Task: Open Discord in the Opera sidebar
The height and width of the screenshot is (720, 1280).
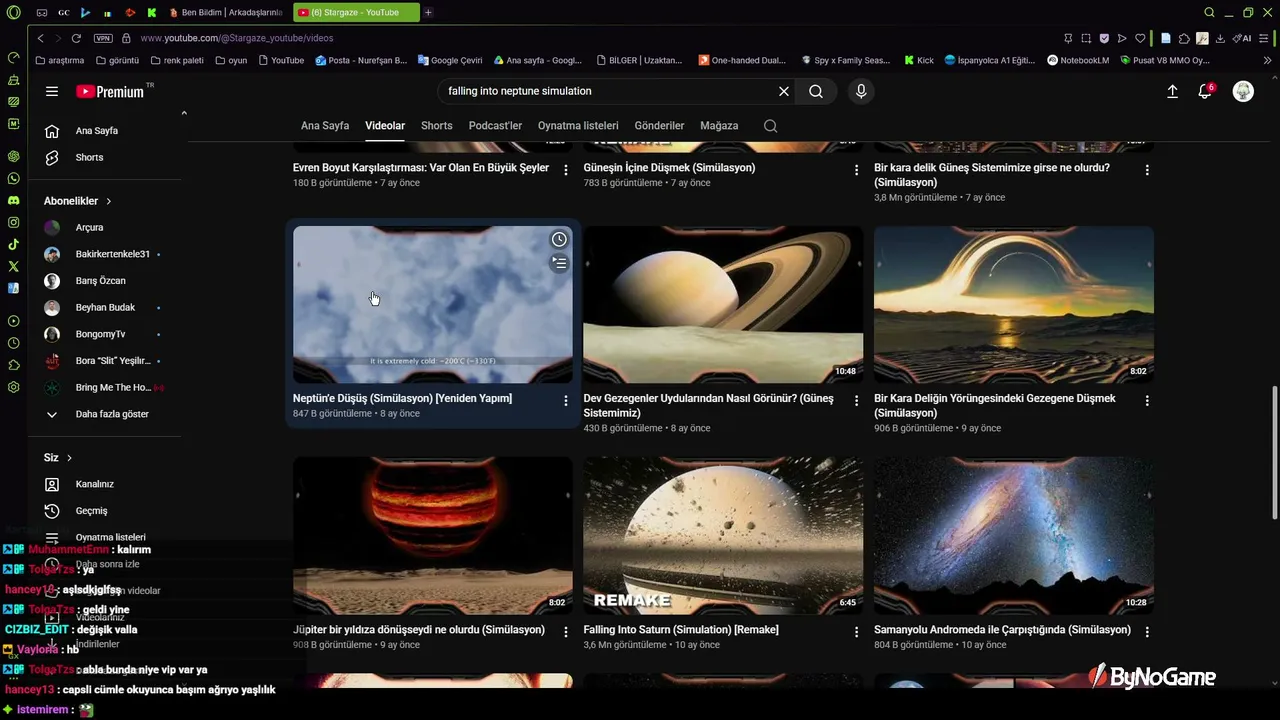Action: 13,200
